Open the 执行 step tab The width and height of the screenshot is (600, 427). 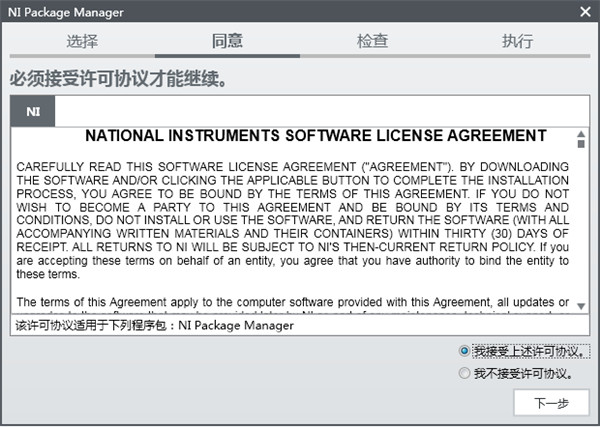pyautogui.click(x=517, y=41)
